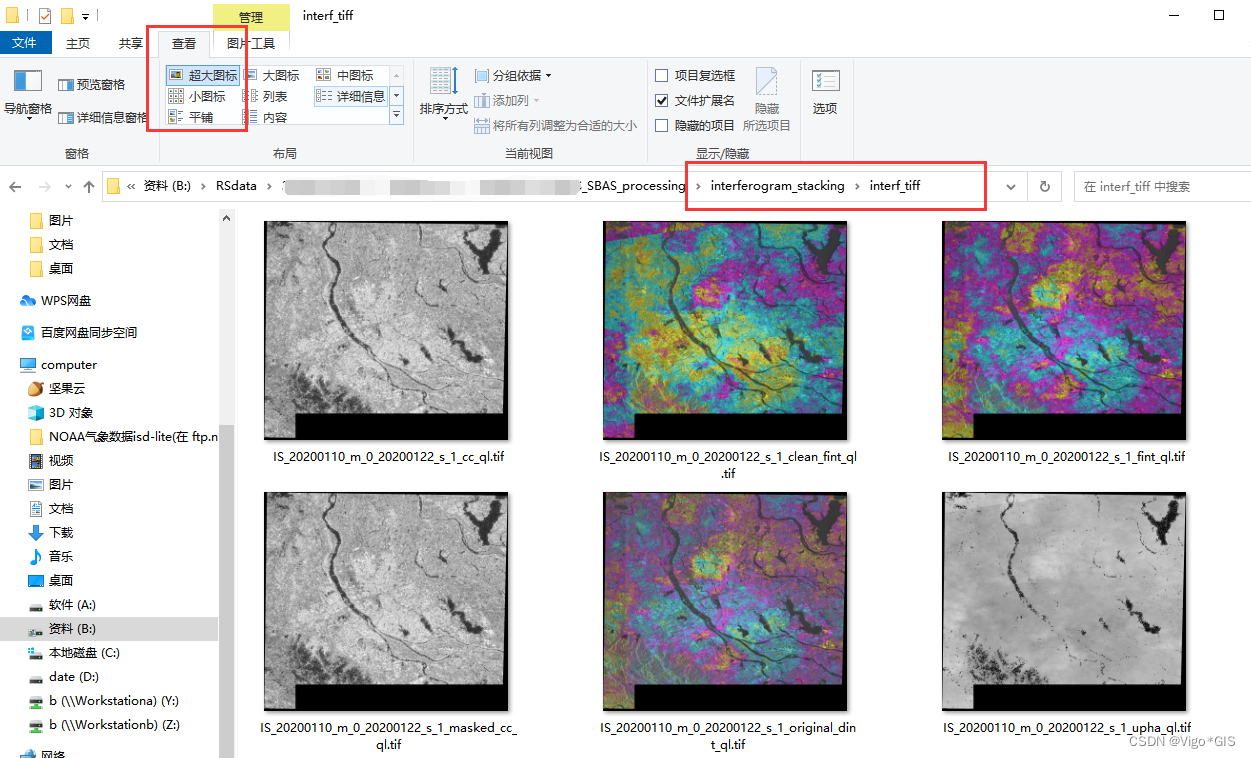Refresh the current folder
The image size is (1251, 758).
[1045, 186]
